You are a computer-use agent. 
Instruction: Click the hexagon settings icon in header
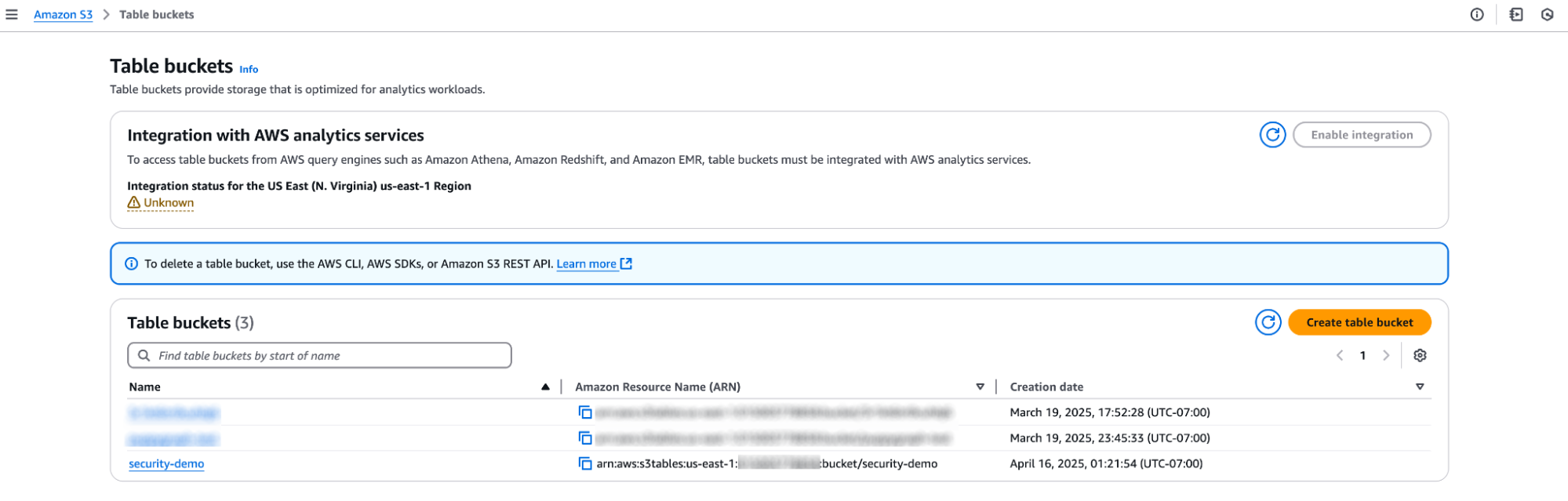click(x=1548, y=14)
